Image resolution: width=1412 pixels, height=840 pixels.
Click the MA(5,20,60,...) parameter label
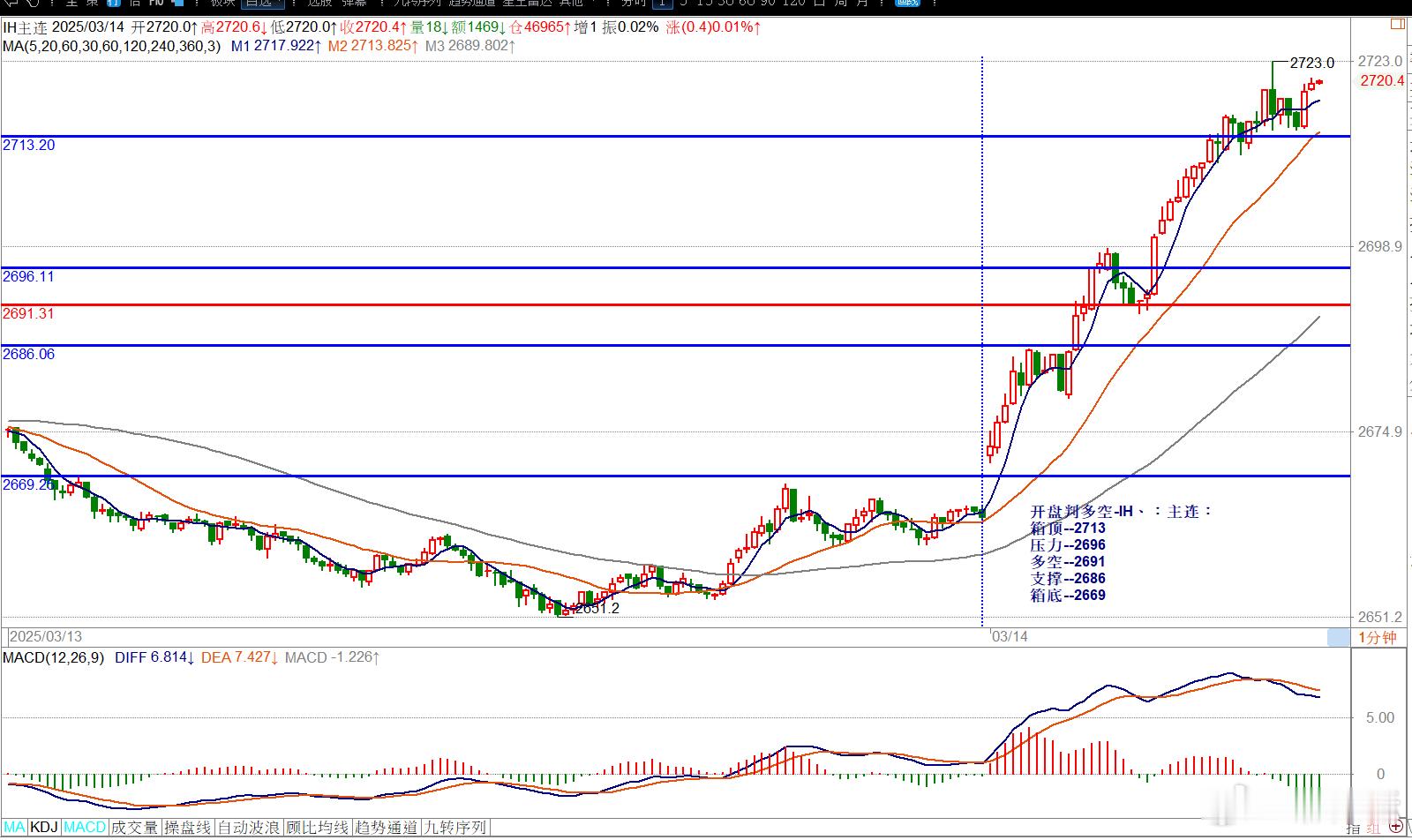point(111,45)
